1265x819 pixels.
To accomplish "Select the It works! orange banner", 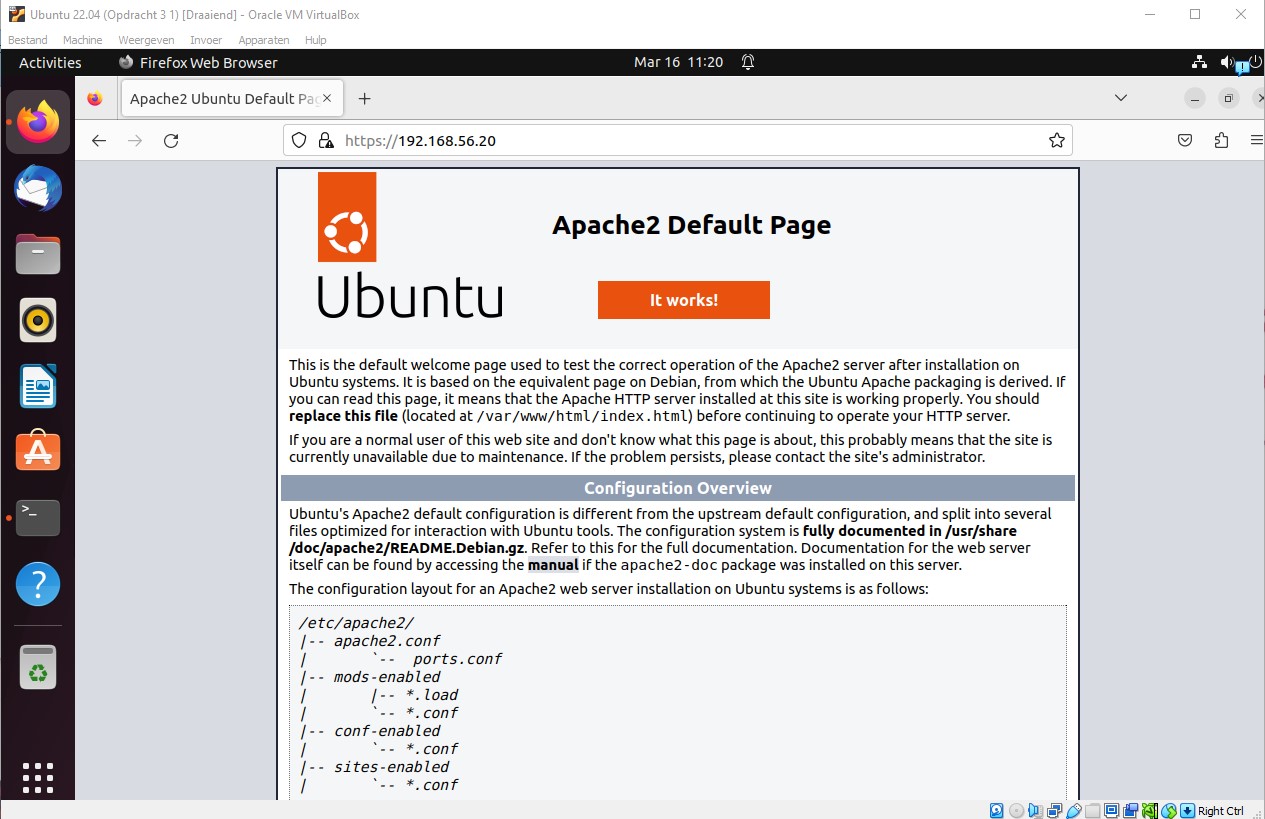I will tap(684, 300).
